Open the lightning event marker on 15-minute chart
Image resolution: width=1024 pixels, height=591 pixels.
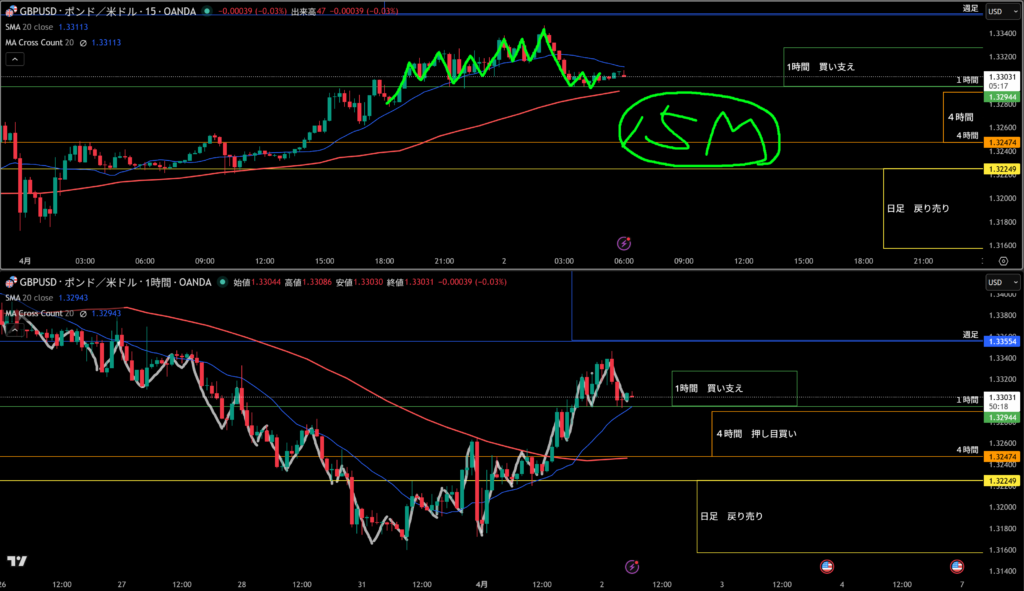pos(624,243)
